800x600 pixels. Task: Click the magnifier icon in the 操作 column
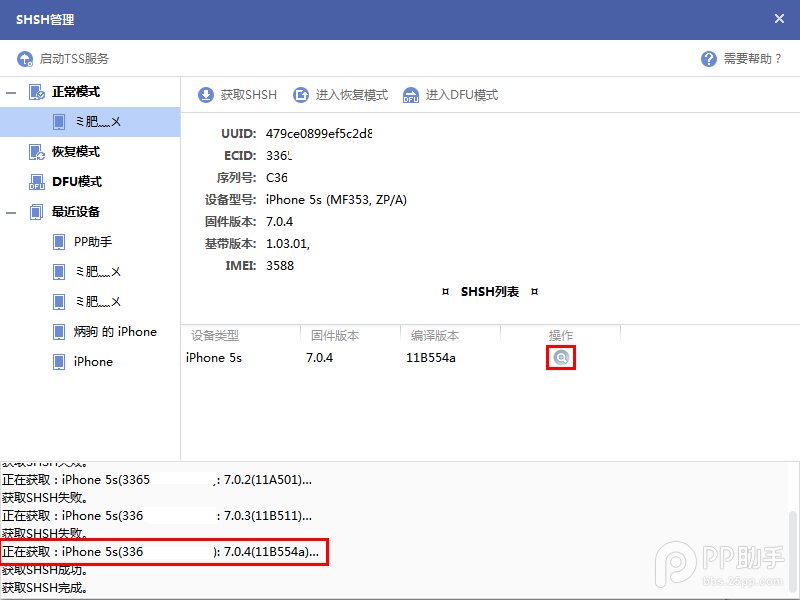pyautogui.click(x=560, y=356)
